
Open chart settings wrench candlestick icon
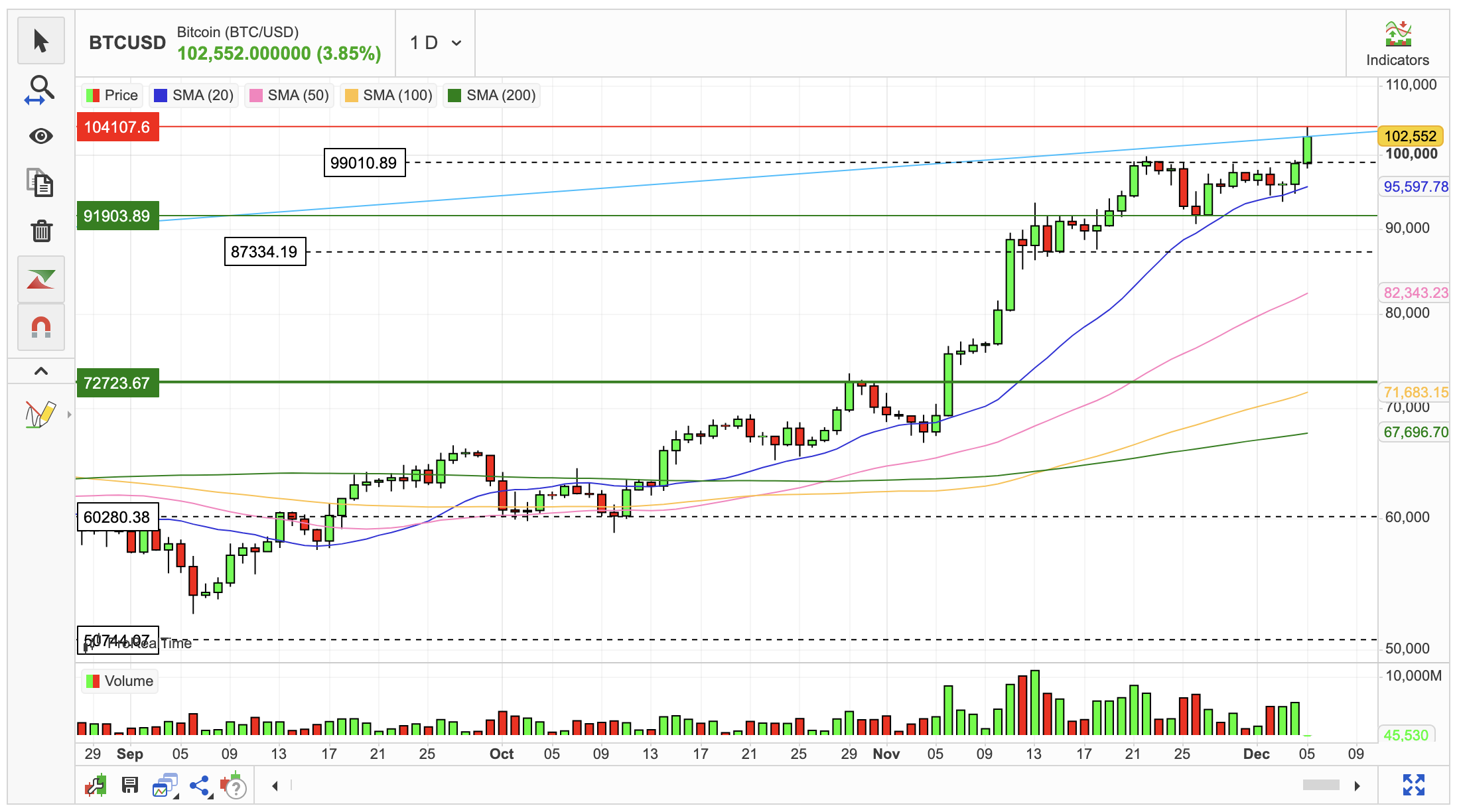coord(96,785)
